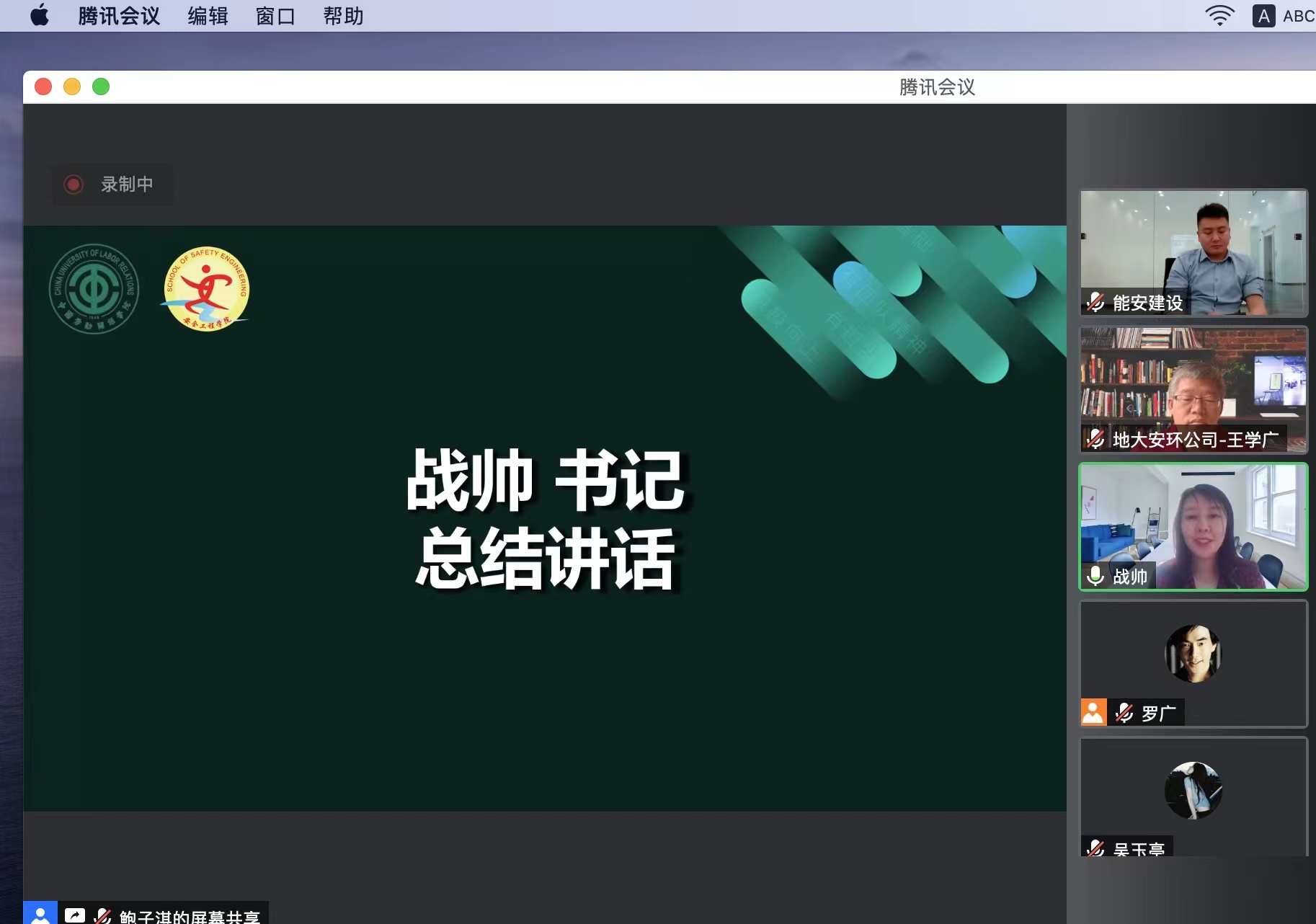Image resolution: width=1316 pixels, height=924 pixels.
Task: Click the blue user icon beside 鲍子淇的屏幕共享
Action: coord(40,914)
